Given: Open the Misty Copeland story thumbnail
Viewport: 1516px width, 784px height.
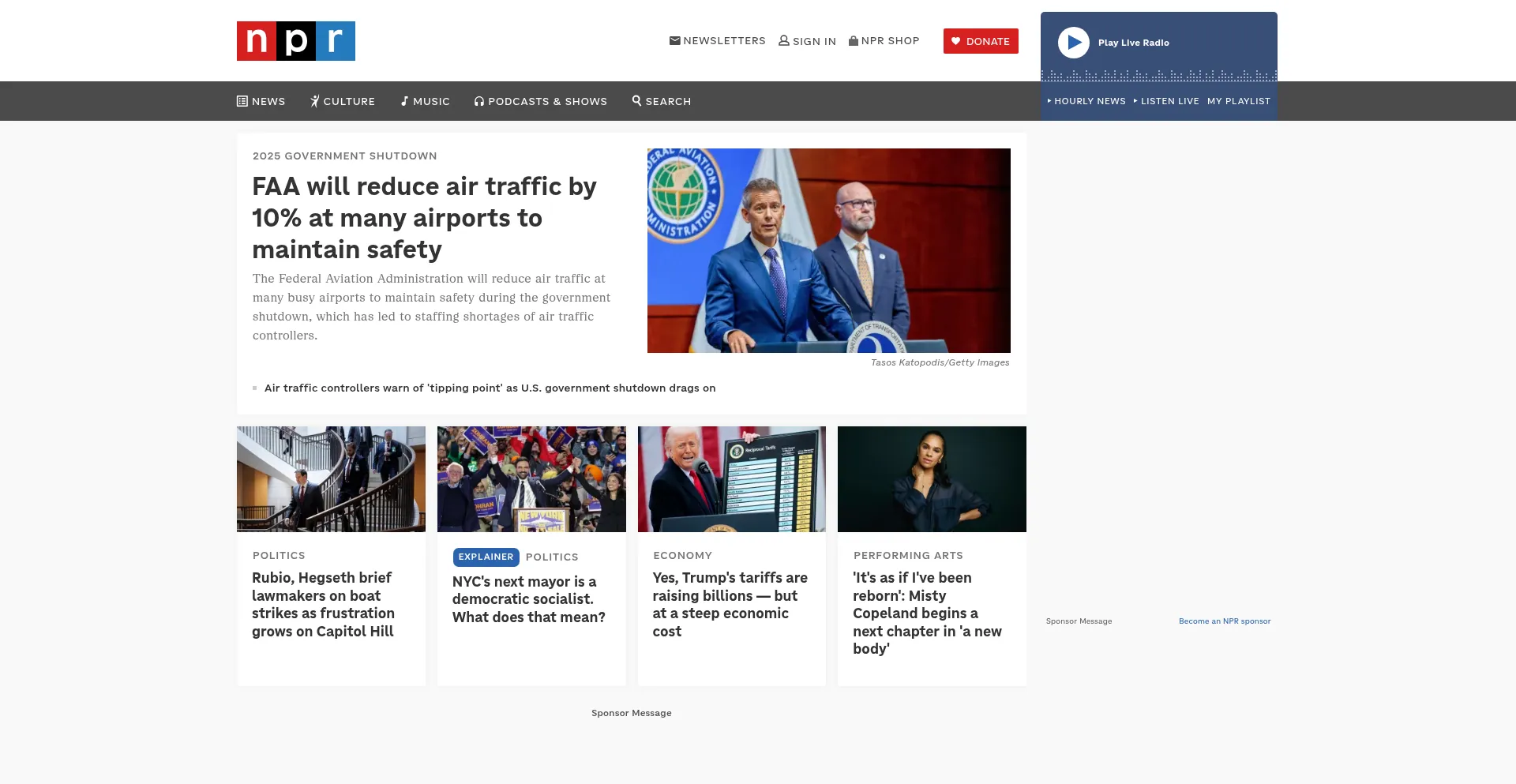Looking at the screenshot, I should click(x=932, y=479).
